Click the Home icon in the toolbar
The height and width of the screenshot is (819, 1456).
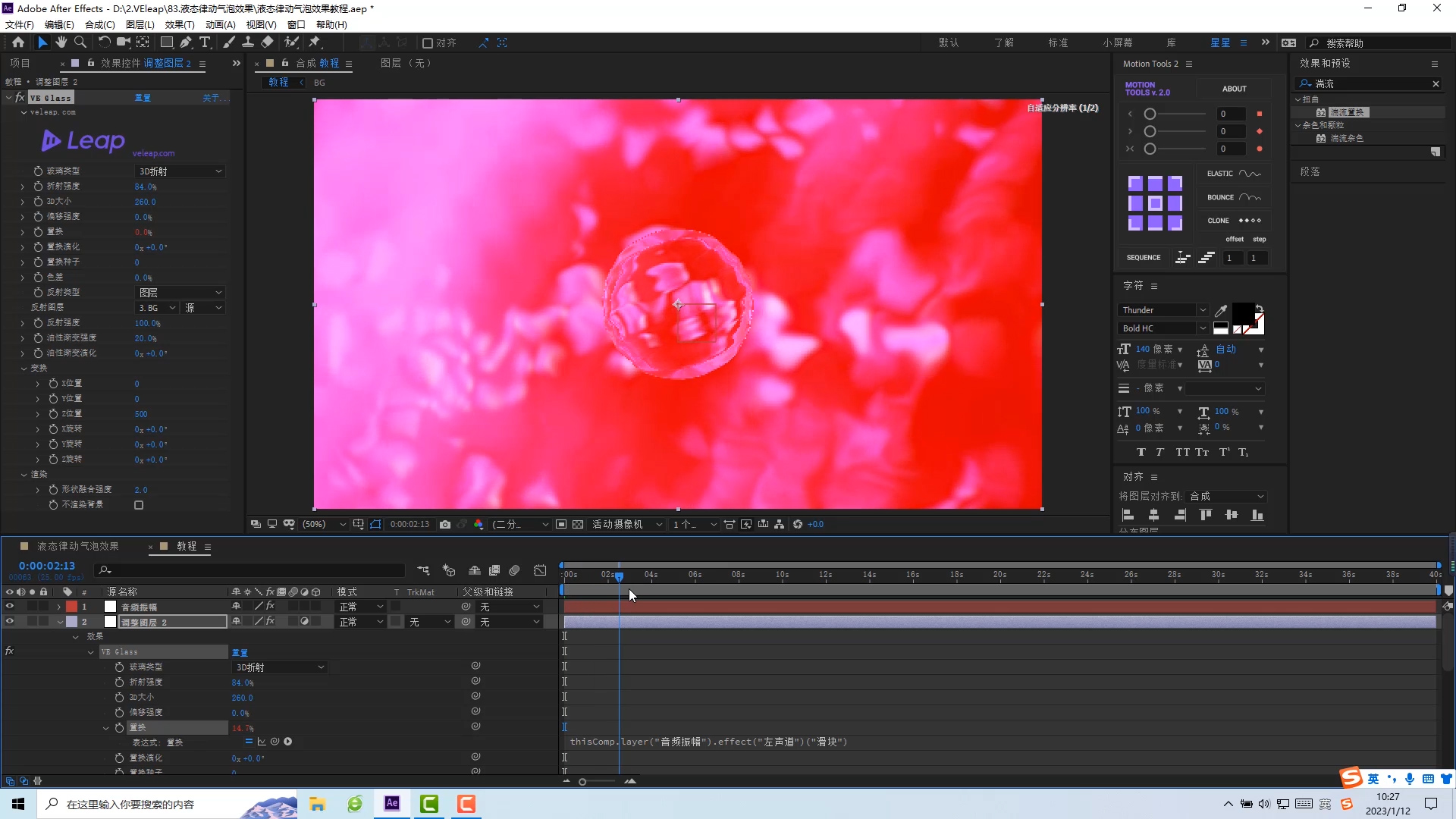click(18, 42)
